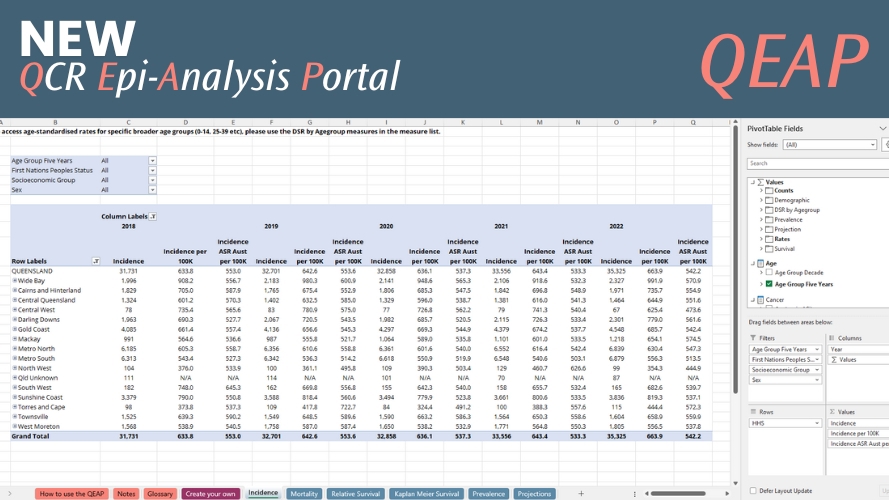Open Socioeconomic Group filter area field dropdown
The height and width of the screenshot is (500, 889).
[x=817, y=370]
